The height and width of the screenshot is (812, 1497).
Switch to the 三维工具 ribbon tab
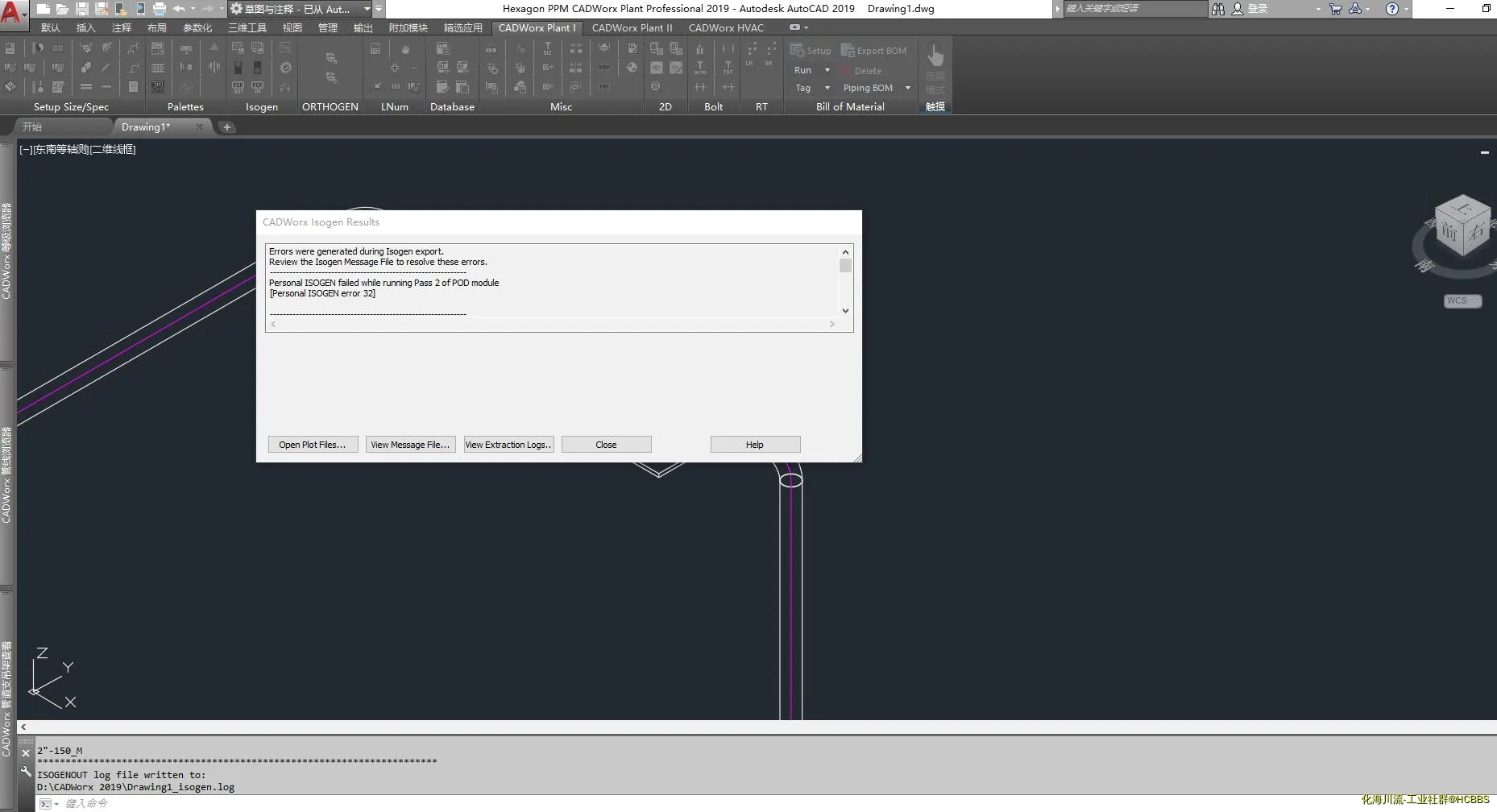[247, 27]
